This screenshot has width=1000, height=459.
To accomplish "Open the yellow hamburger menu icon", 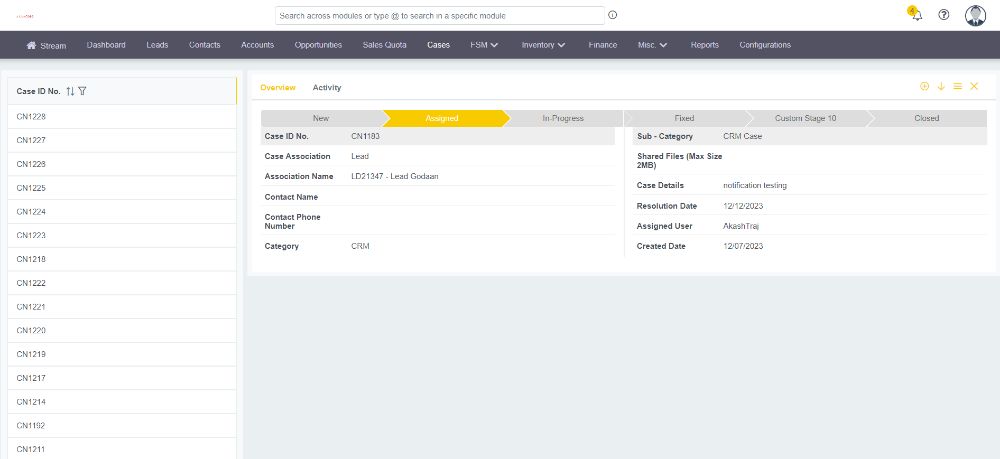I will tap(957, 87).
